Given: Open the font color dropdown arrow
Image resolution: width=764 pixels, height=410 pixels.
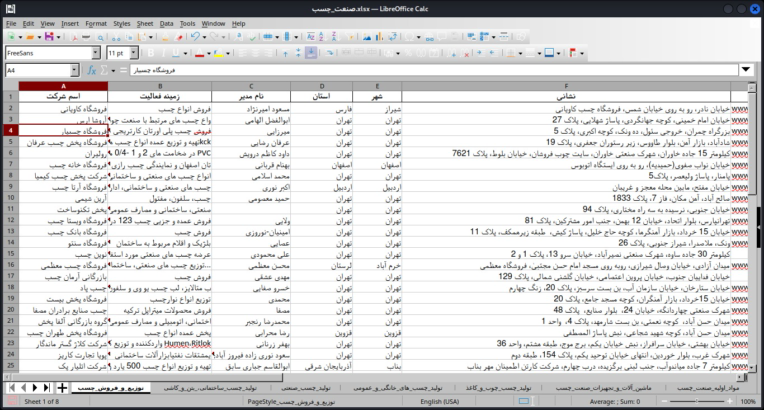Looking at the screenshot, I should pos(209,54).
